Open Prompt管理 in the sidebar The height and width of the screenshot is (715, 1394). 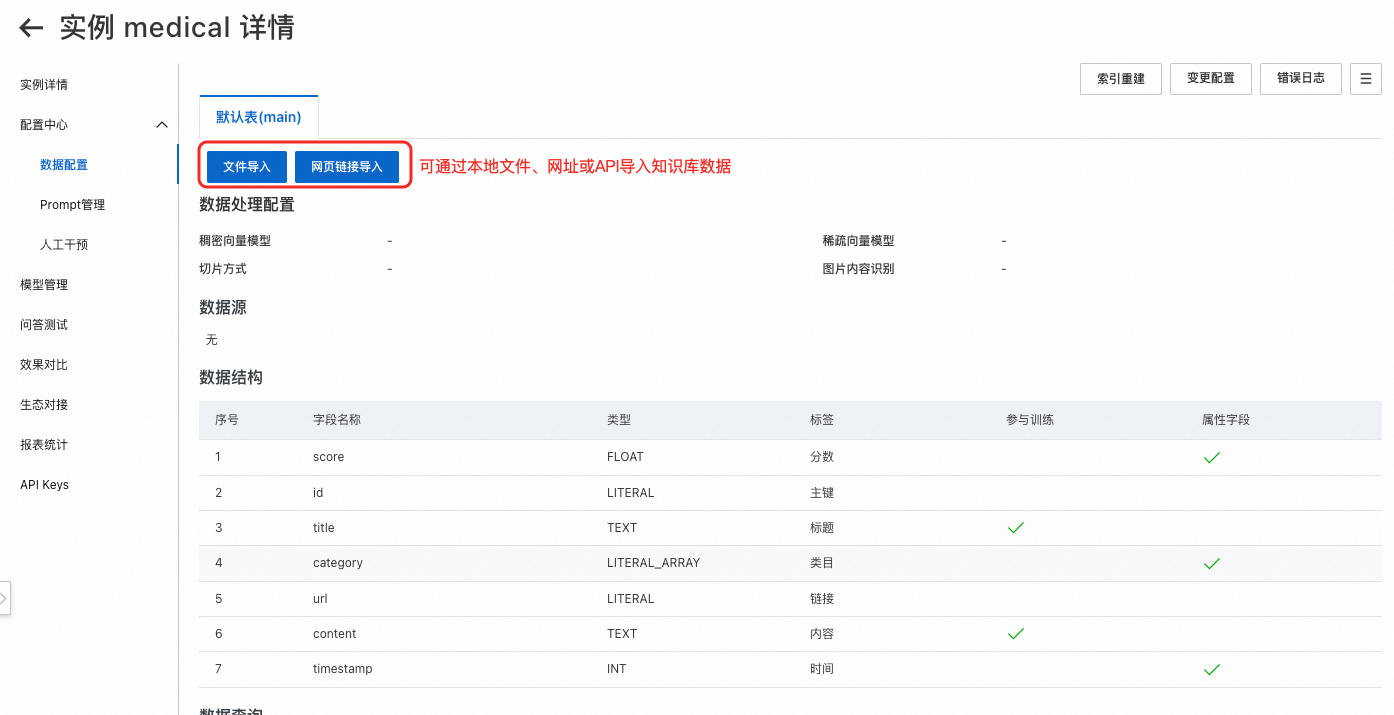click(72, 205)
